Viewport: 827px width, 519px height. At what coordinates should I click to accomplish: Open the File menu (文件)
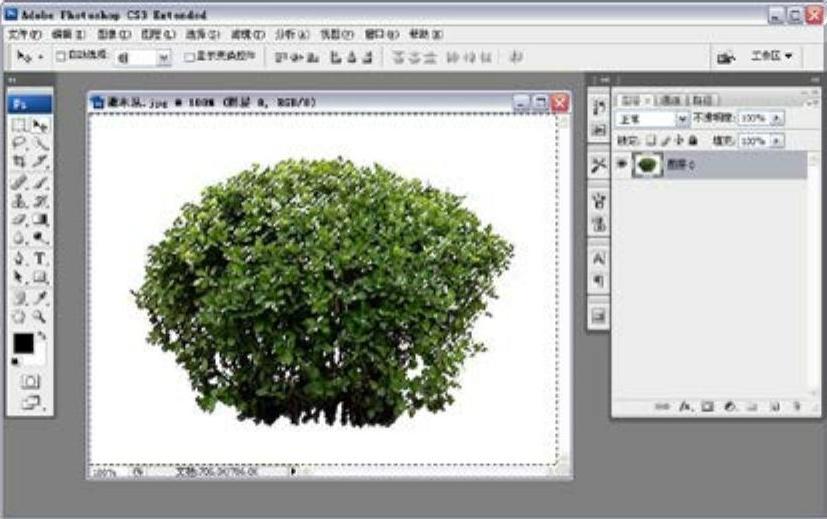coord(24,34)
